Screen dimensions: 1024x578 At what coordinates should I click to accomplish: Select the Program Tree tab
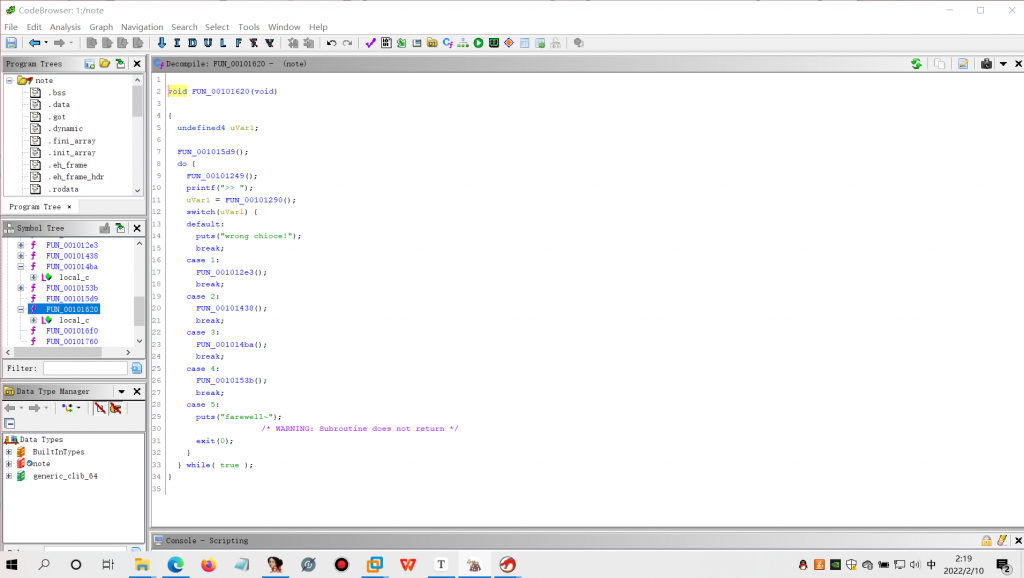coord(35,206)
